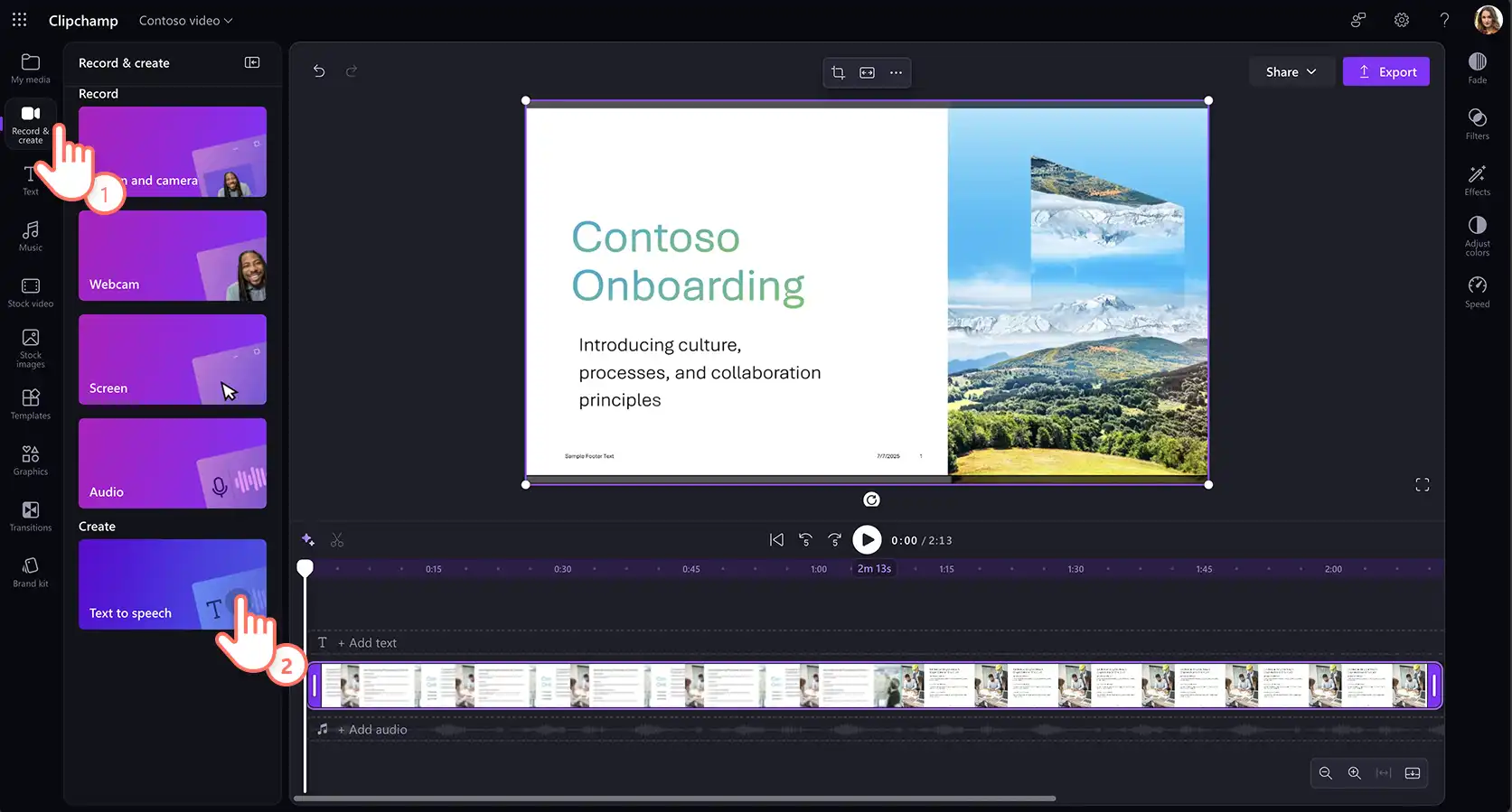The height and width of the screenshot is (812, 1512).
Task: Open Text to speech card
Action: 173,584
